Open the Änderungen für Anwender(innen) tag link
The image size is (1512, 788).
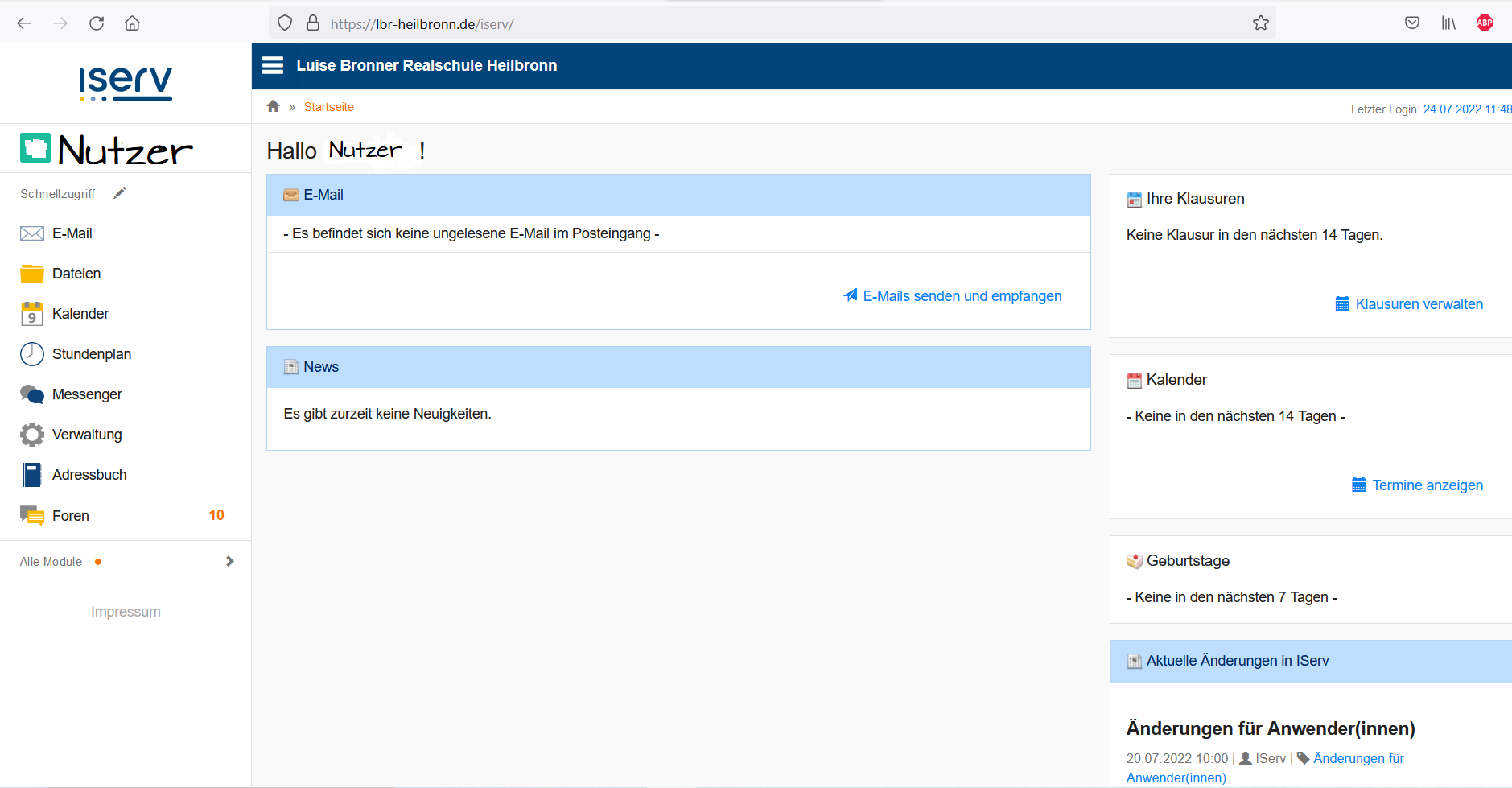pos(1358,758)
